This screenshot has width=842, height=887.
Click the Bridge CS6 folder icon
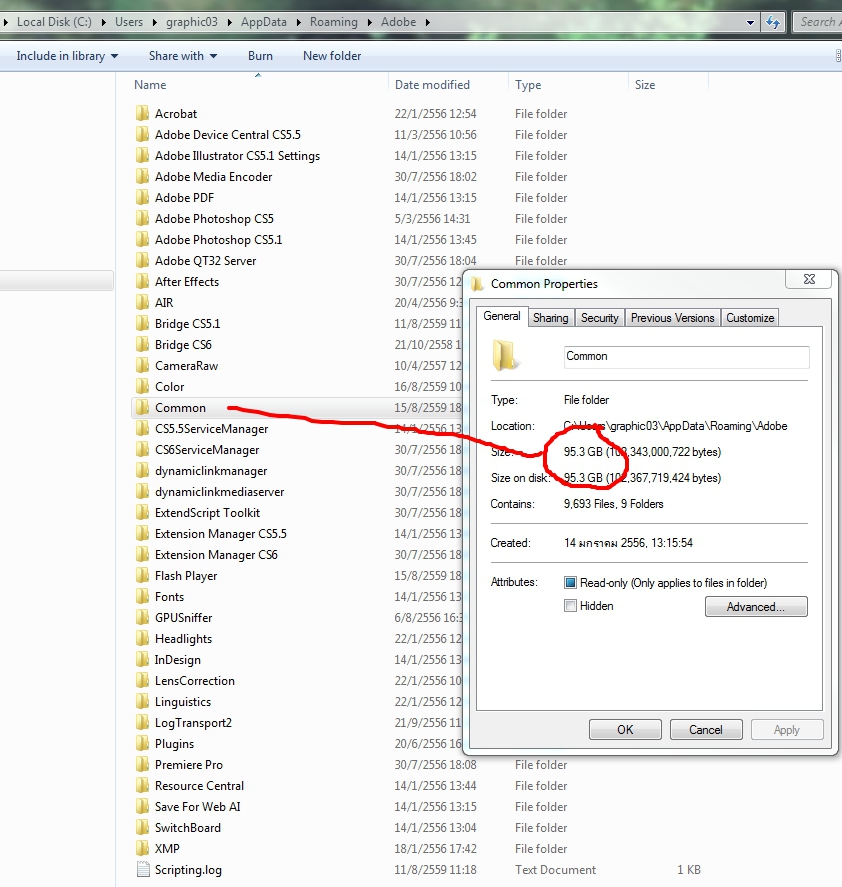pos(143,344)
